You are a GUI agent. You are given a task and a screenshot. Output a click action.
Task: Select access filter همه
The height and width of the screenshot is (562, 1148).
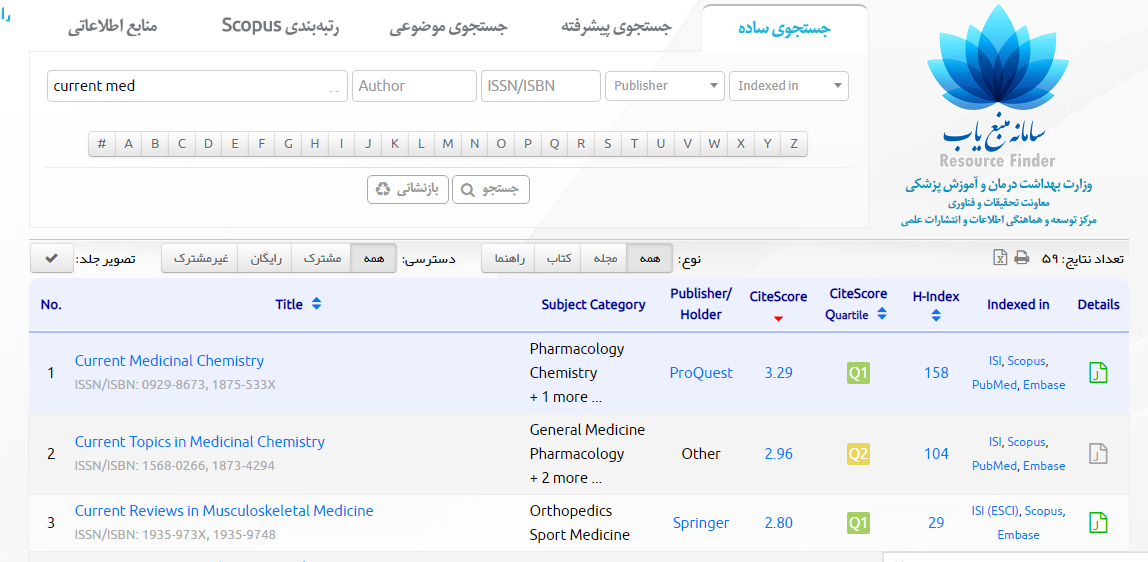[x=374, y=258]
